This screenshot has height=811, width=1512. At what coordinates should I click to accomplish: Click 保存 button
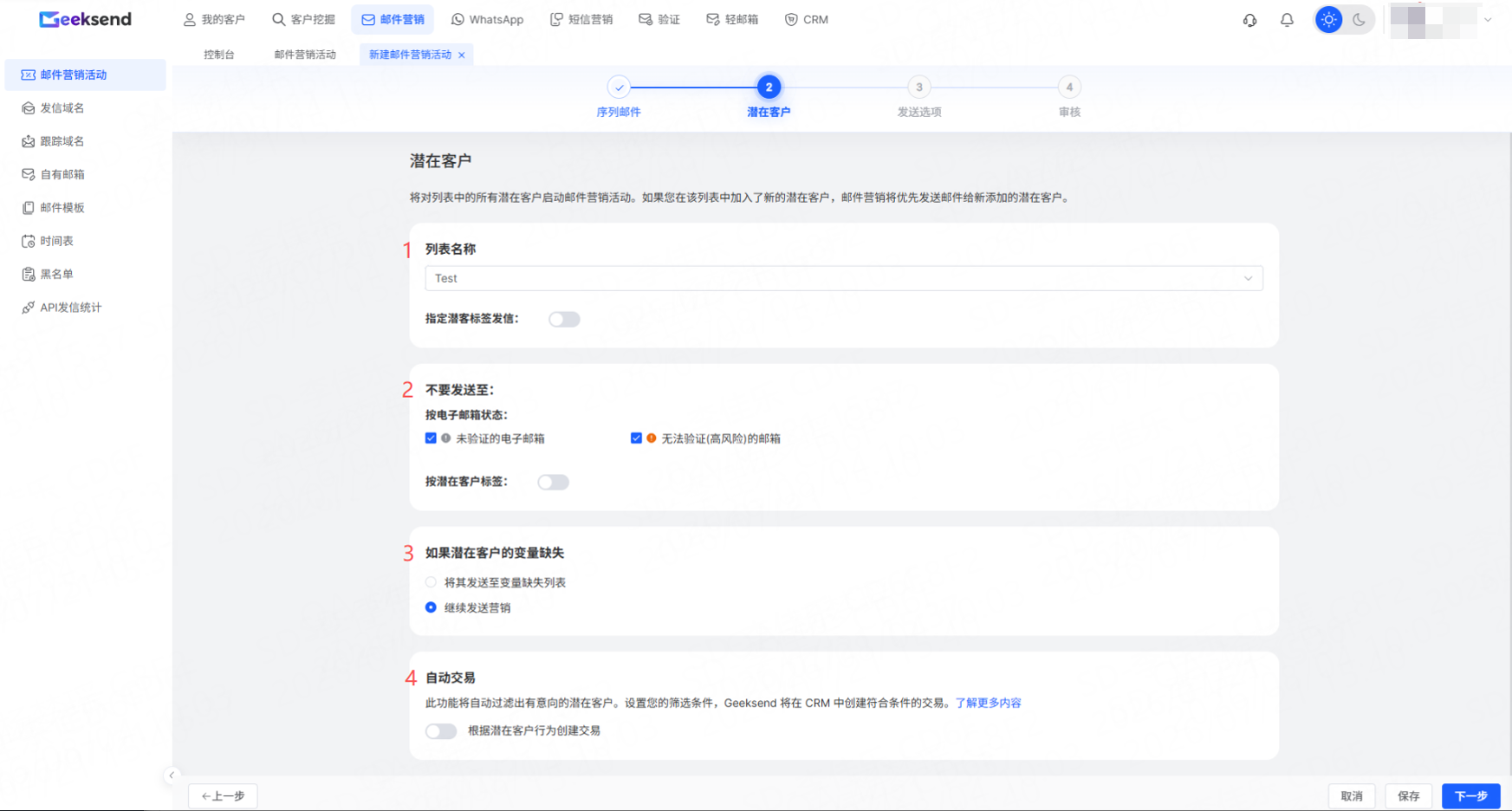(1409, 795)
